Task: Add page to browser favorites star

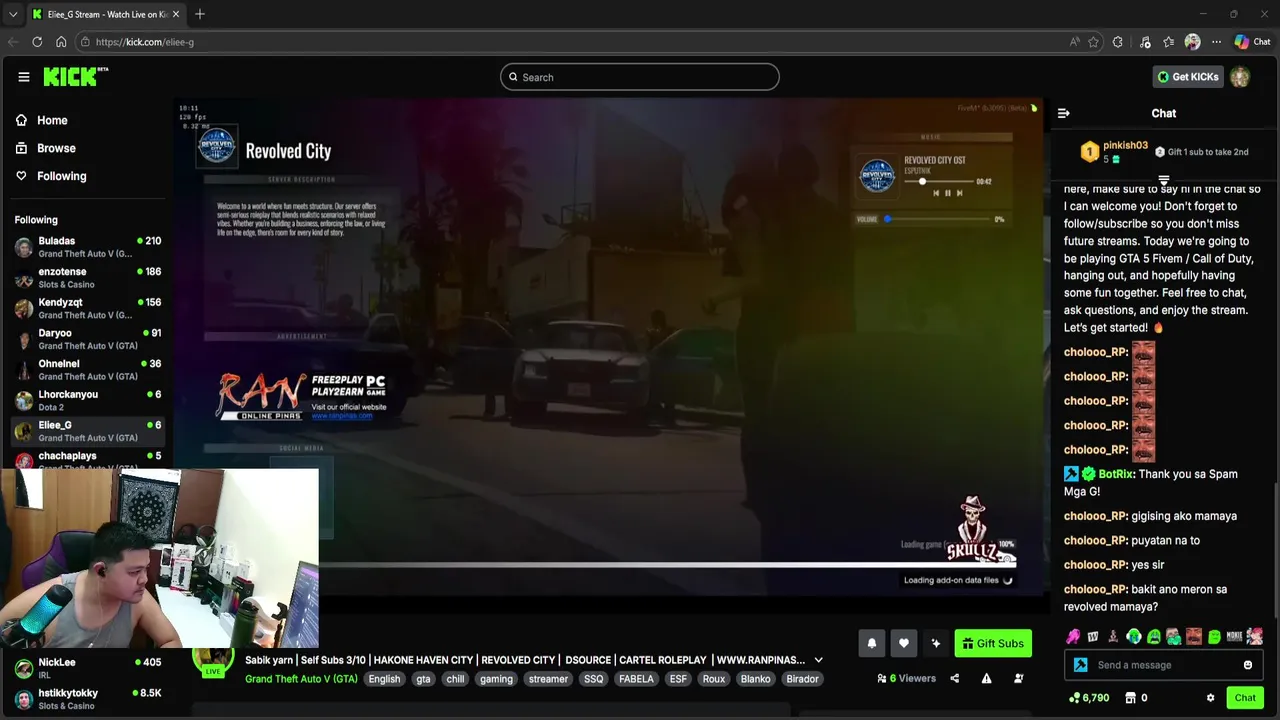Action: point(1094,42)
